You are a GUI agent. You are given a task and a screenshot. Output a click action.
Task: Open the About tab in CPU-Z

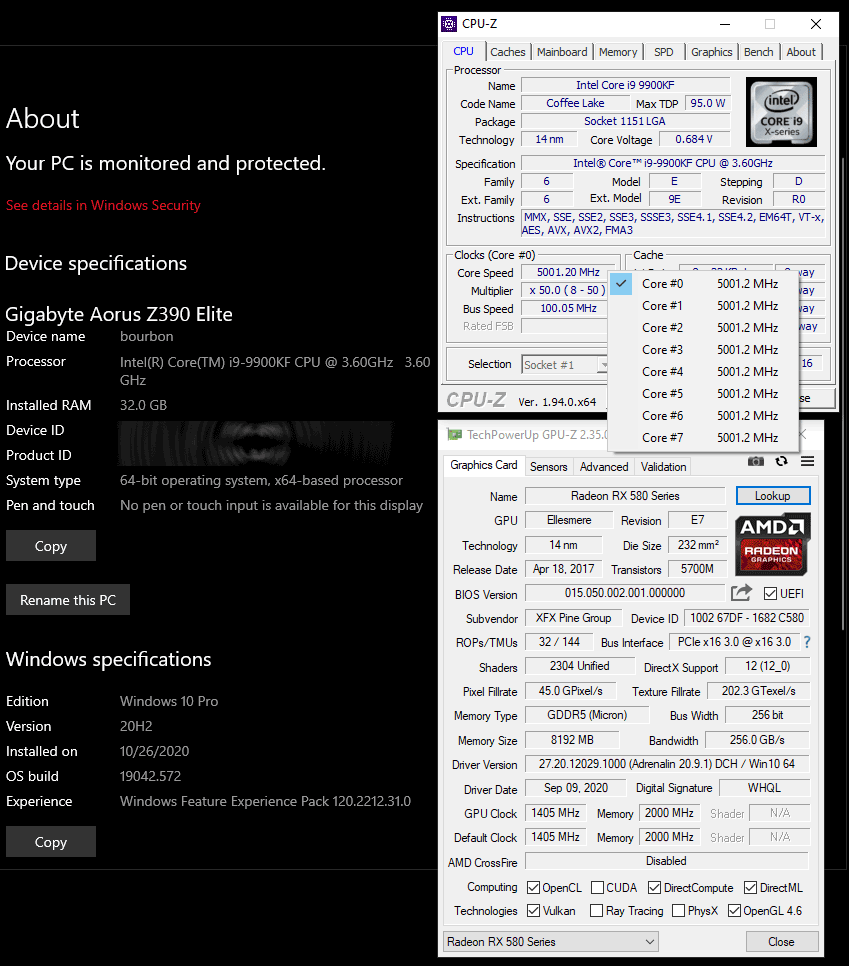[x=801, y=52]
